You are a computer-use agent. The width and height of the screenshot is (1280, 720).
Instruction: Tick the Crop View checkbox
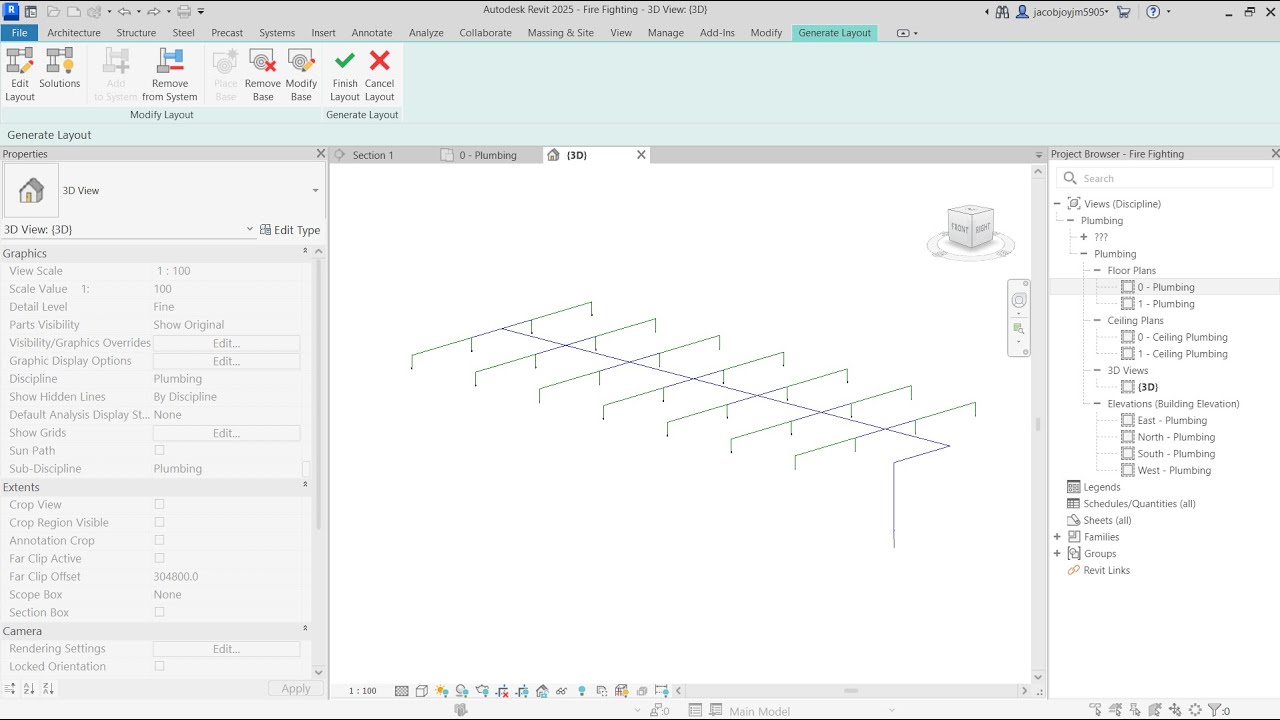coord(159,505)
